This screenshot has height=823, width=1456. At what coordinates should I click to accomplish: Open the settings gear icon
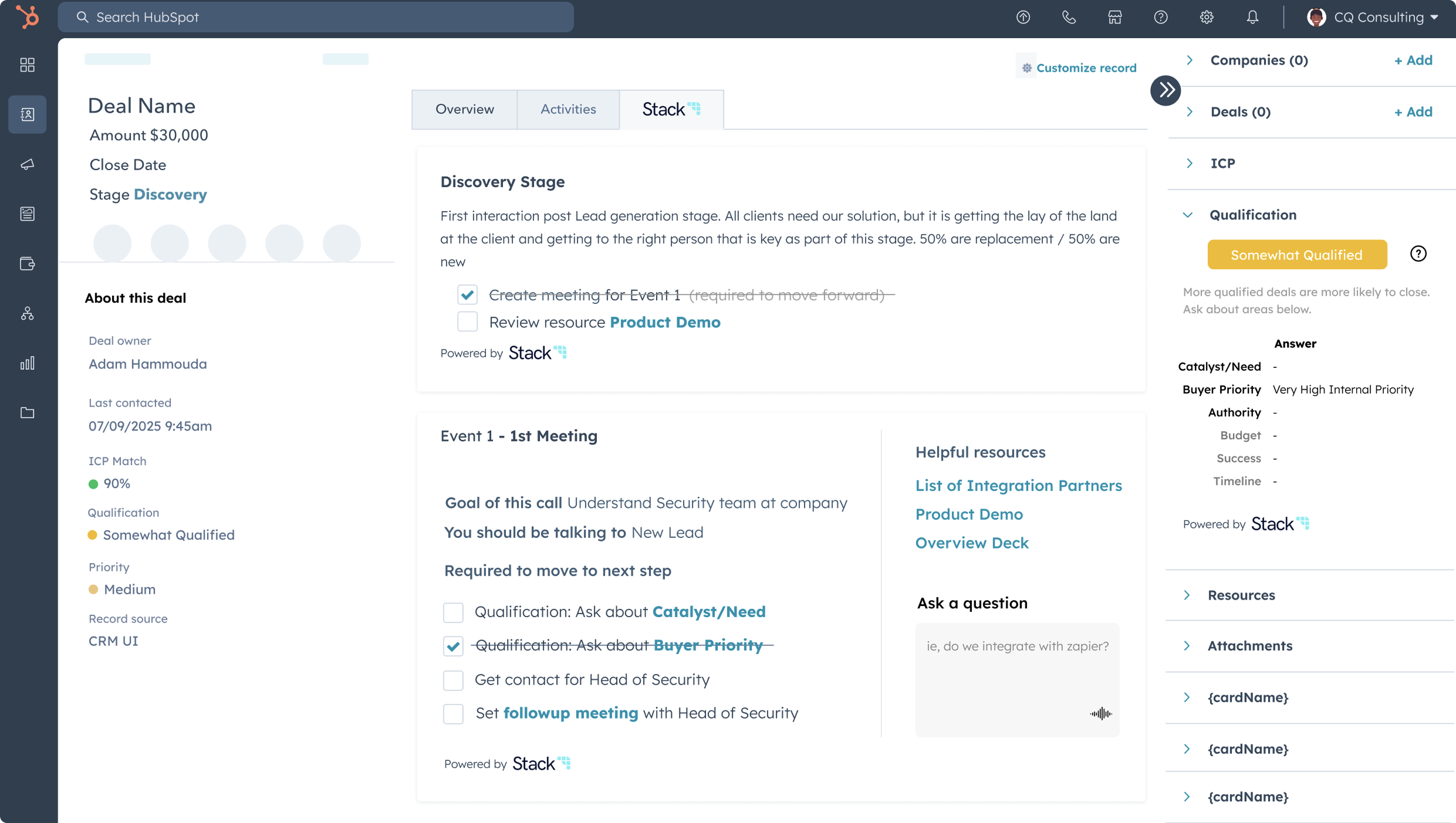pos(1207,17)
